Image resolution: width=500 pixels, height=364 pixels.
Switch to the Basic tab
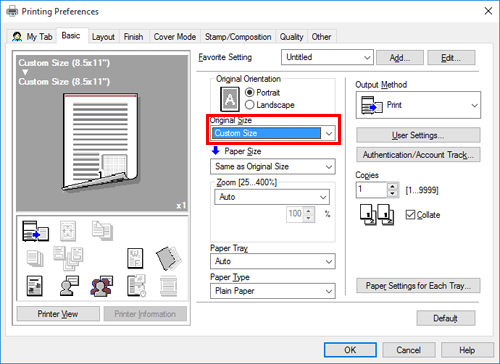coord(71,35)
